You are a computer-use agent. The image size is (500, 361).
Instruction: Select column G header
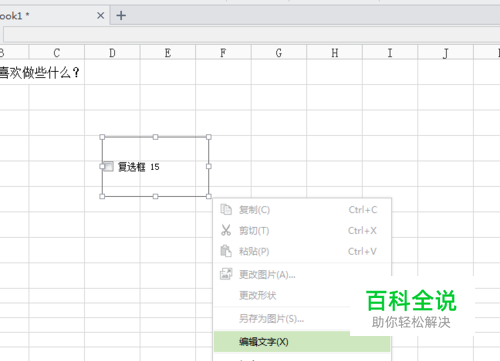279,53
